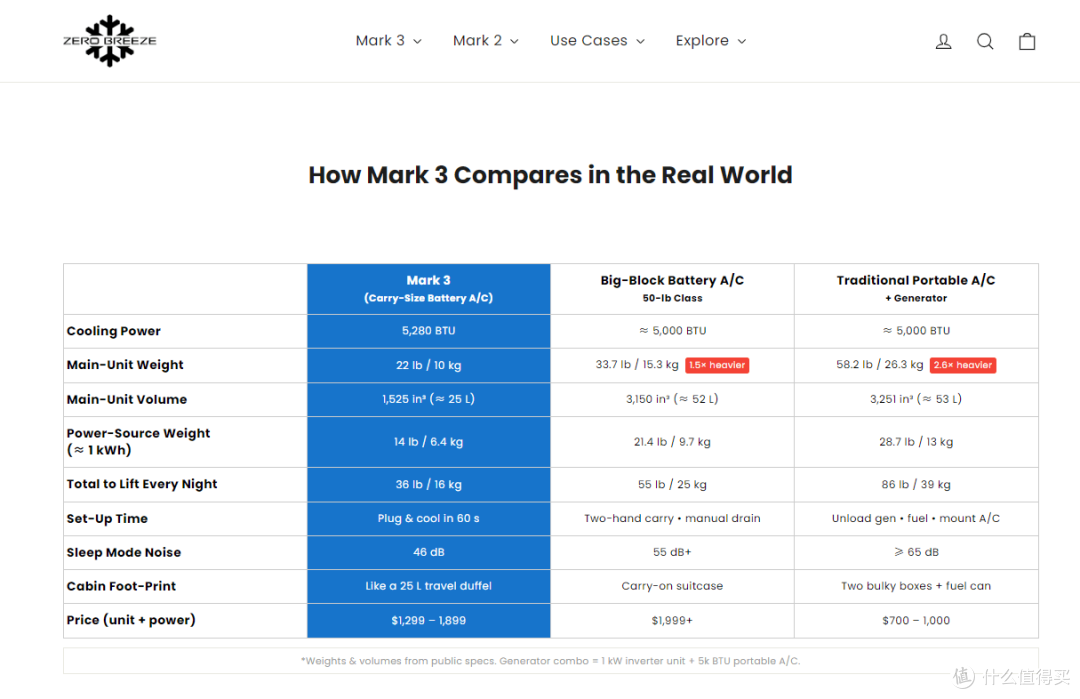The height and width of the screenshot is (699, 1080).
Task: Open site search with magnifier icon
Action: coord(985,41)
